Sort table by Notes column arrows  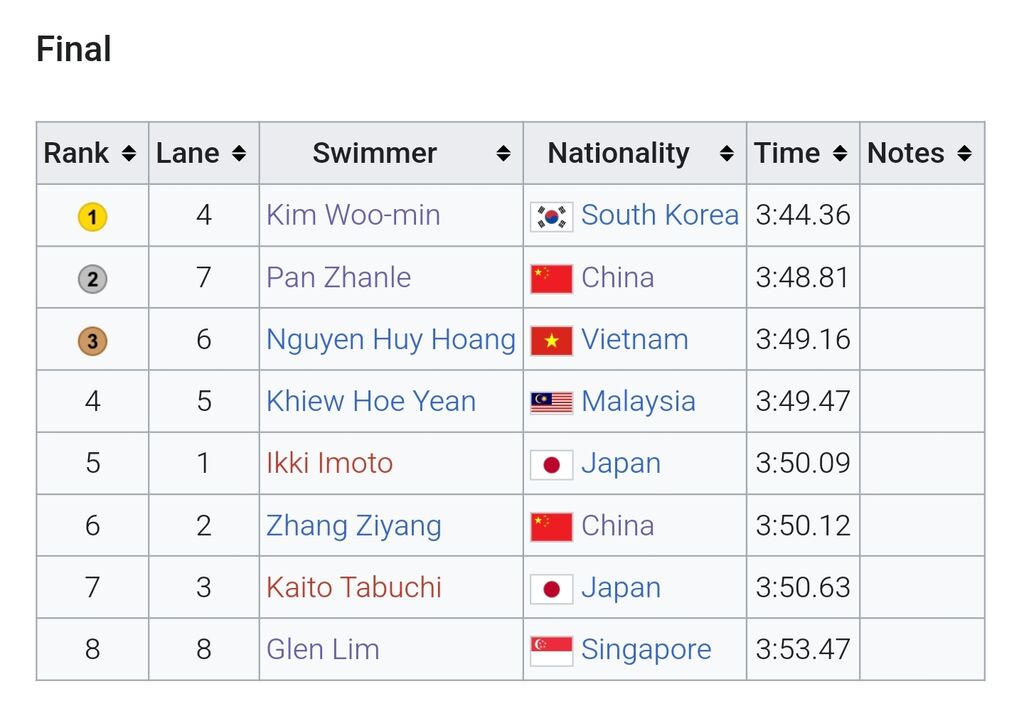pos(964,154)
